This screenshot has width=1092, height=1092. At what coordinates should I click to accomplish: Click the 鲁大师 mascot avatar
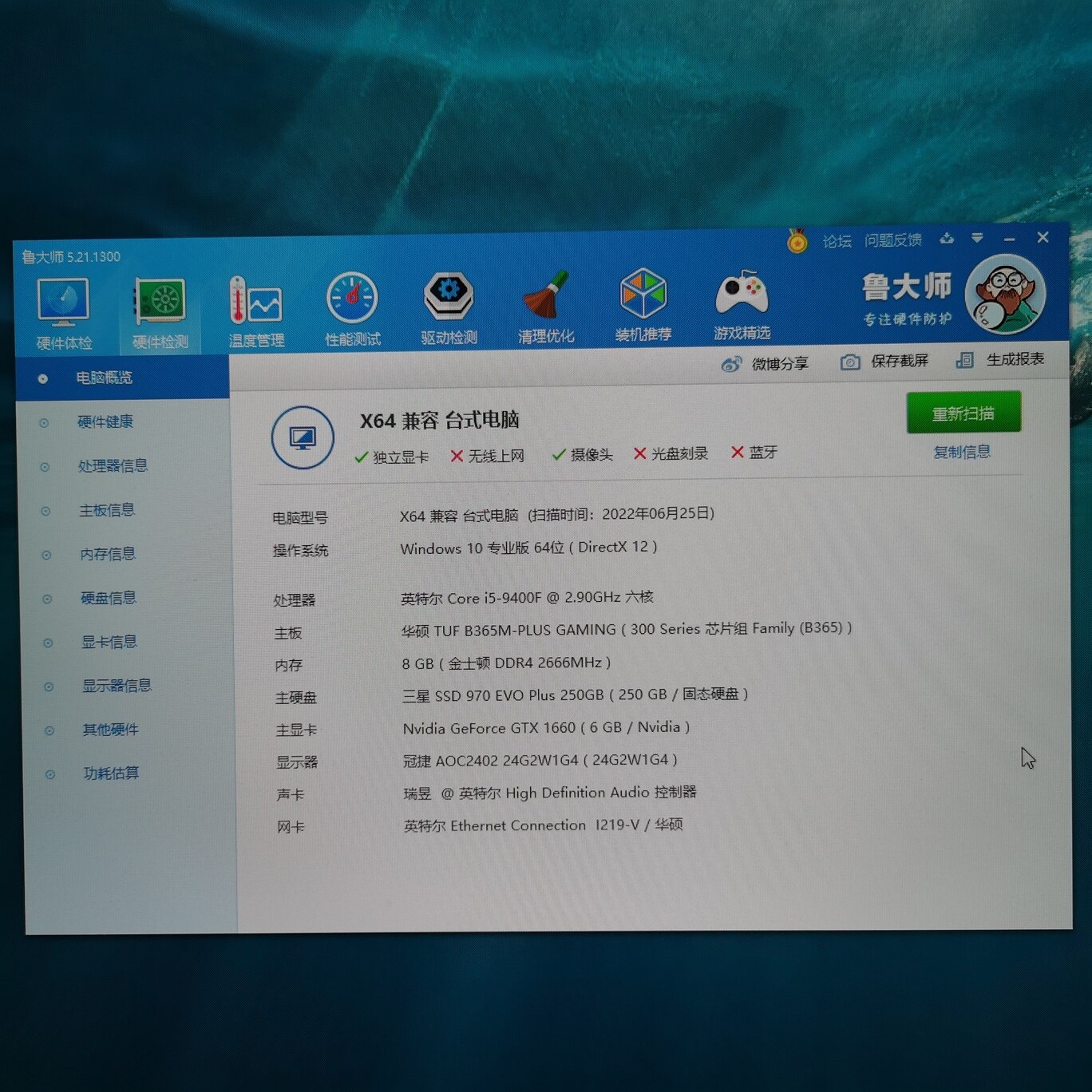pyautogui.click(x=1005, y=295)
